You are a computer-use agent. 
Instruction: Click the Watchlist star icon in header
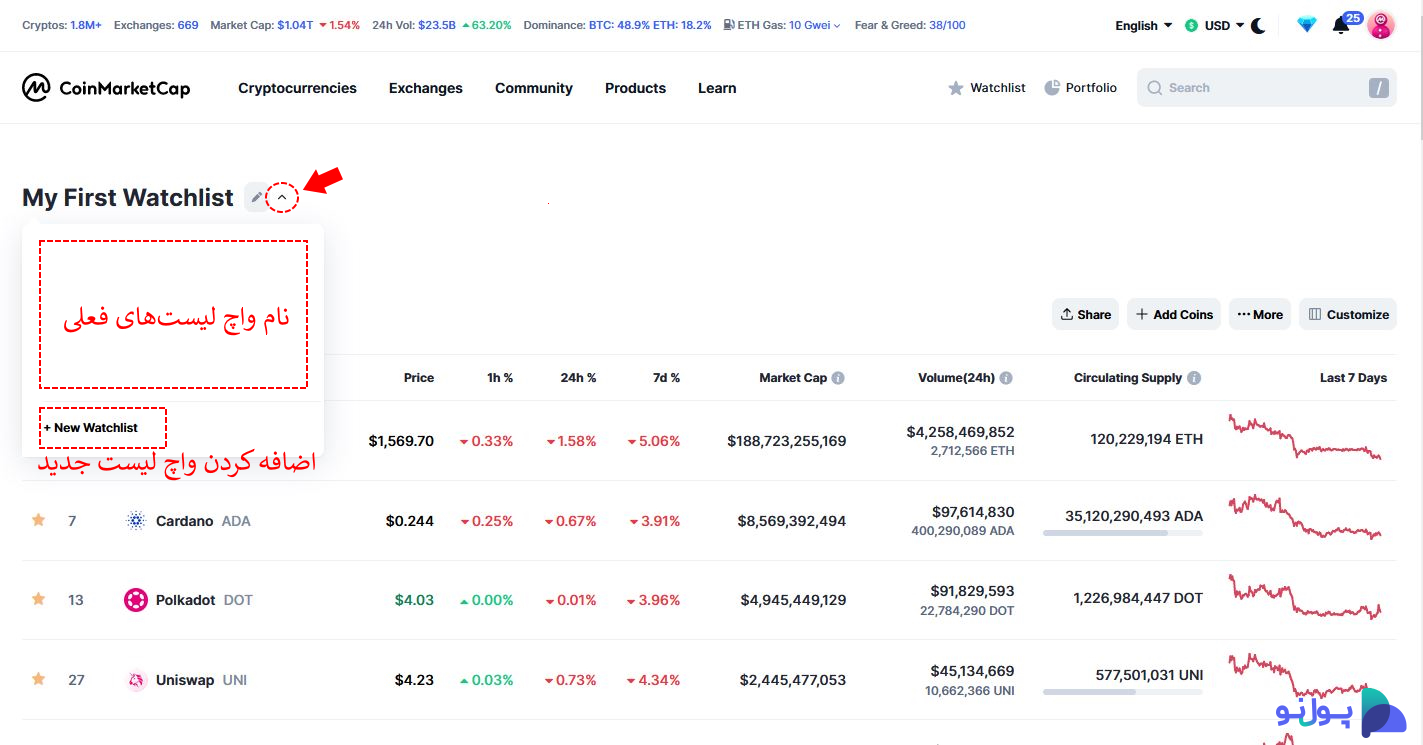(x=956, y=88)
